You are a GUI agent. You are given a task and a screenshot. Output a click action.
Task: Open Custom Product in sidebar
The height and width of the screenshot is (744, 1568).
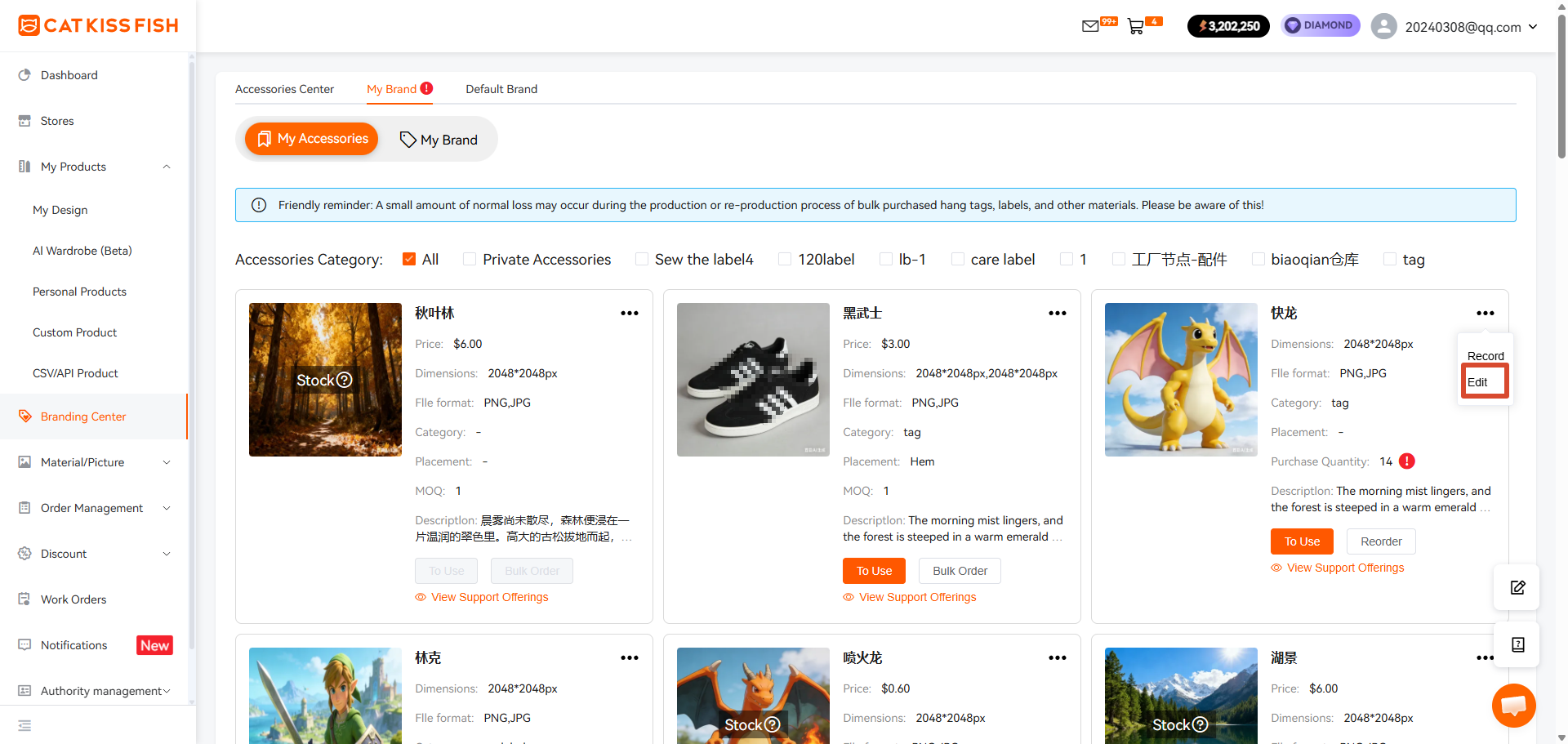(74, 332)
